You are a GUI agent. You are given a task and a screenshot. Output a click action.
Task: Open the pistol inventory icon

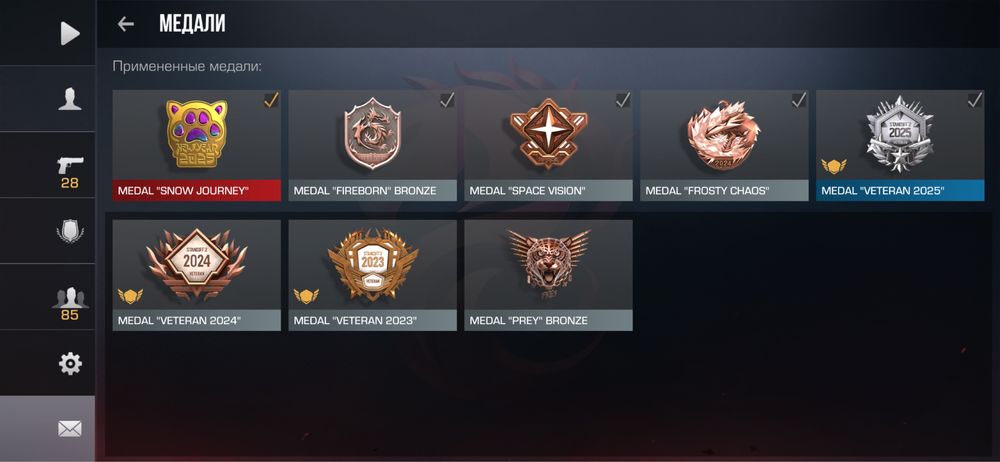point(70,165)
